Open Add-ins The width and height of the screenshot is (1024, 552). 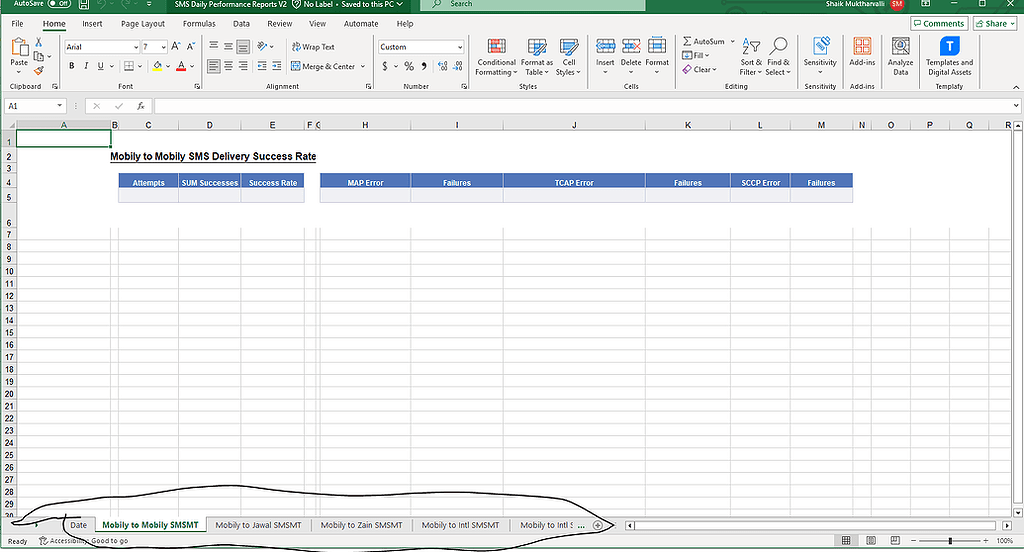[x=862, y=52]
